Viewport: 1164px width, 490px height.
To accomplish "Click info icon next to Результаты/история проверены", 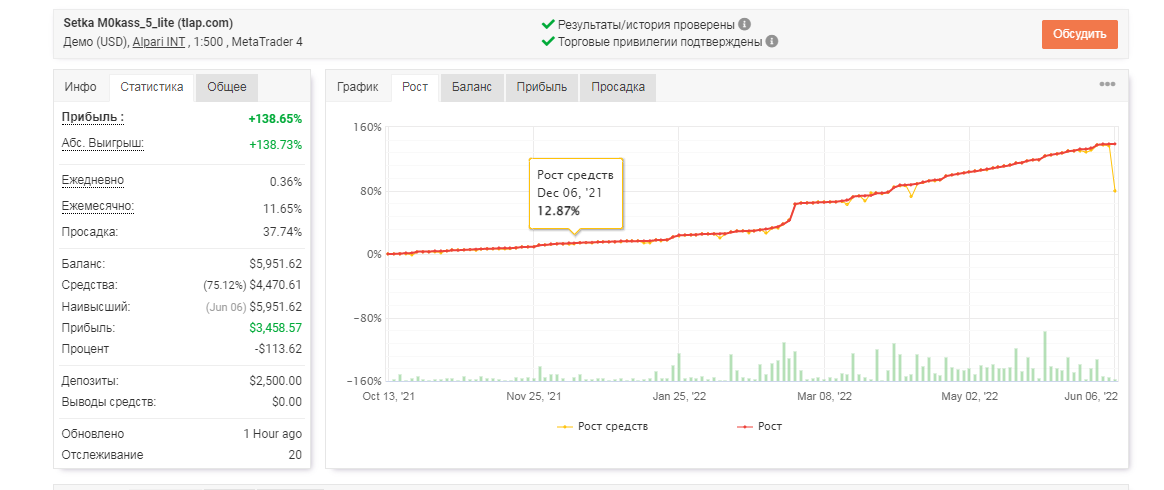I will click(x=745, y=24).
